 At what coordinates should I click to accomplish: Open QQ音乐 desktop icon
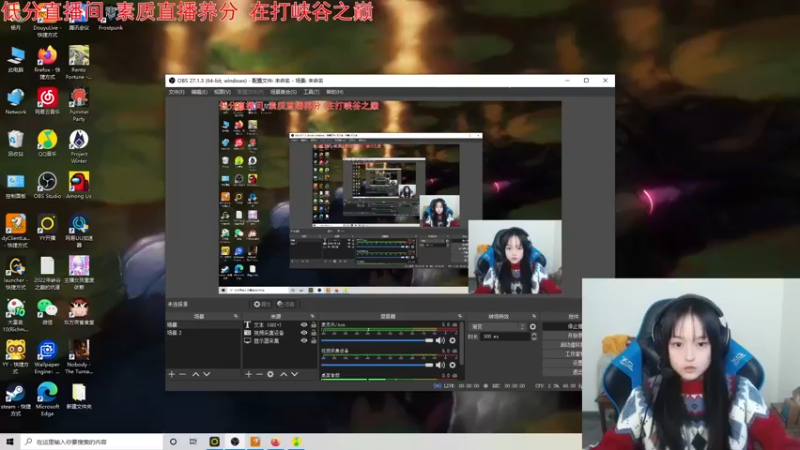47,143
